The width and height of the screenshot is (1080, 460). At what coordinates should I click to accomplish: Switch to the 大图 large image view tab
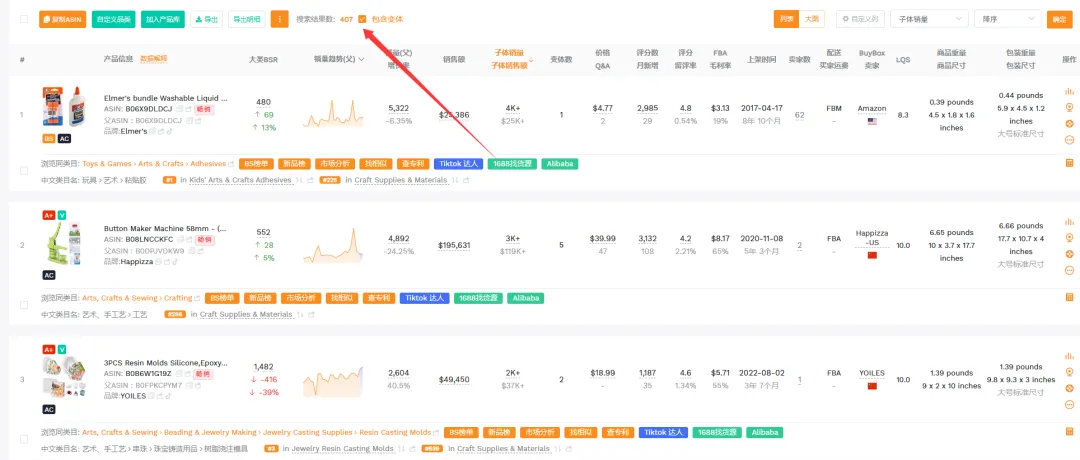click(x=811, y=19)
